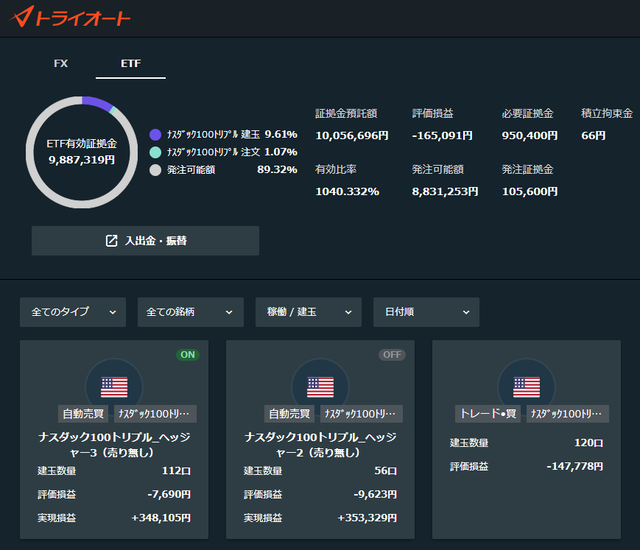Click the US flag icon on トレード•買 card
The width and height of the screenshot is (640, 550).
click(x=527, y=387)
